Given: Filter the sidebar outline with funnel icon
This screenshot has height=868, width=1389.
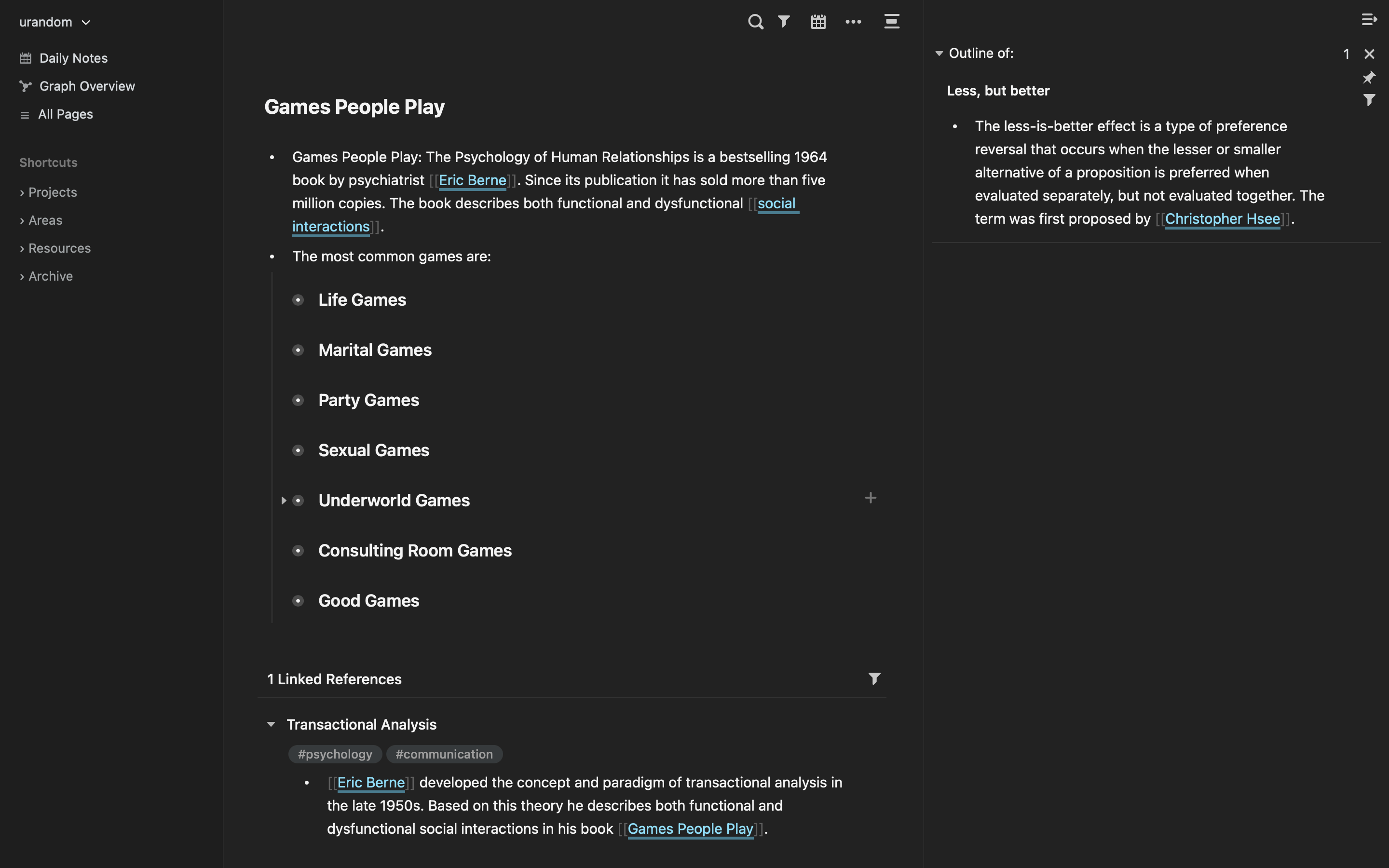Looking at the screenshot, I should pos(1369,100).
